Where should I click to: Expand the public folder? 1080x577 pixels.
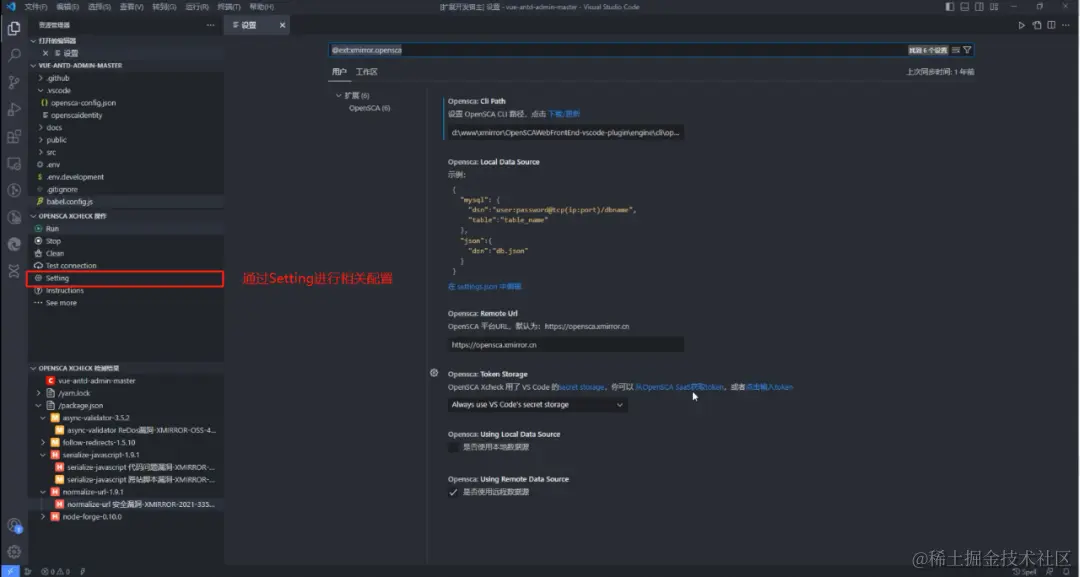tap(41, 140)
